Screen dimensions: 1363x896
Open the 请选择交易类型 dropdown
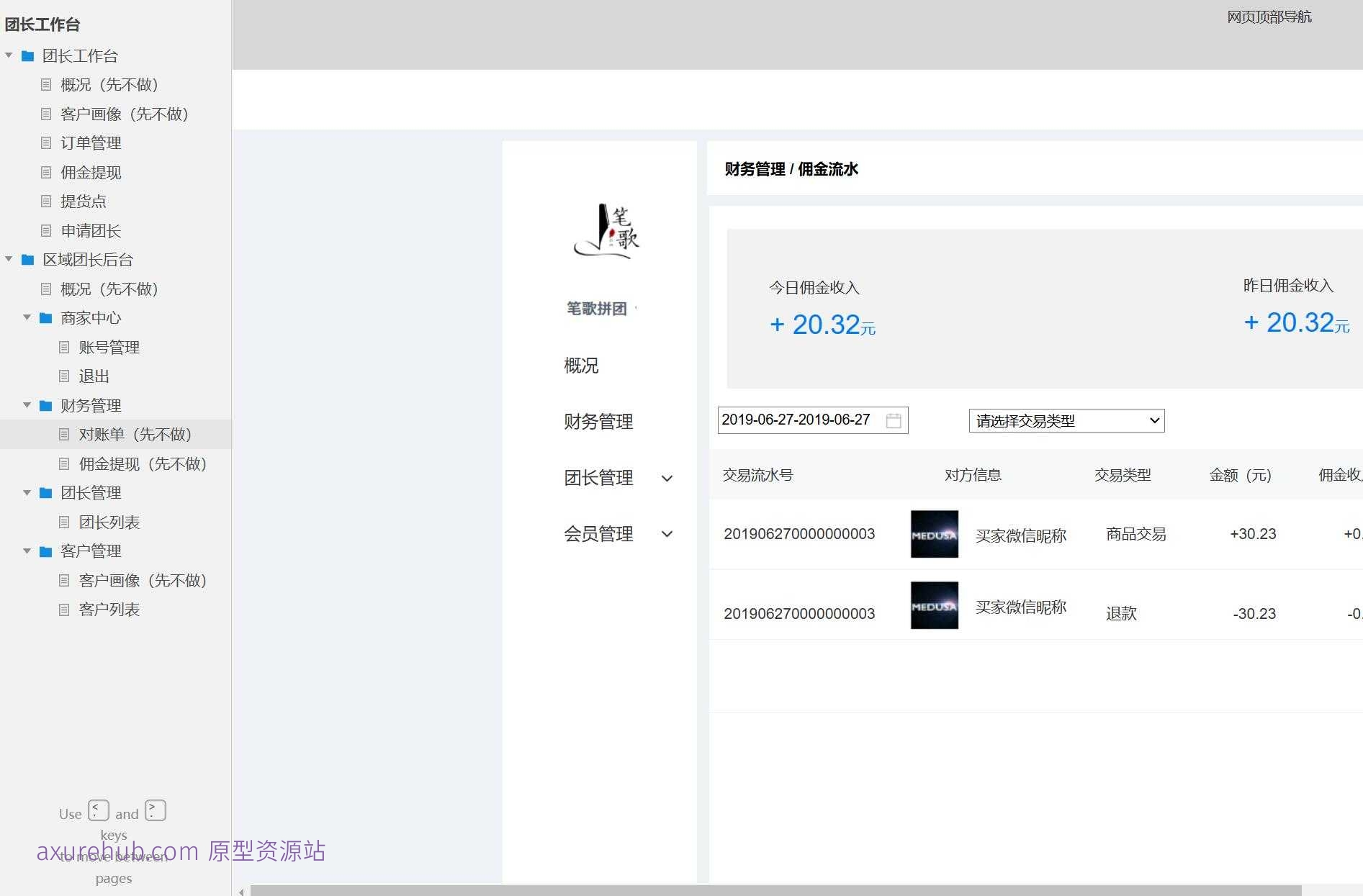(1066, 420)
